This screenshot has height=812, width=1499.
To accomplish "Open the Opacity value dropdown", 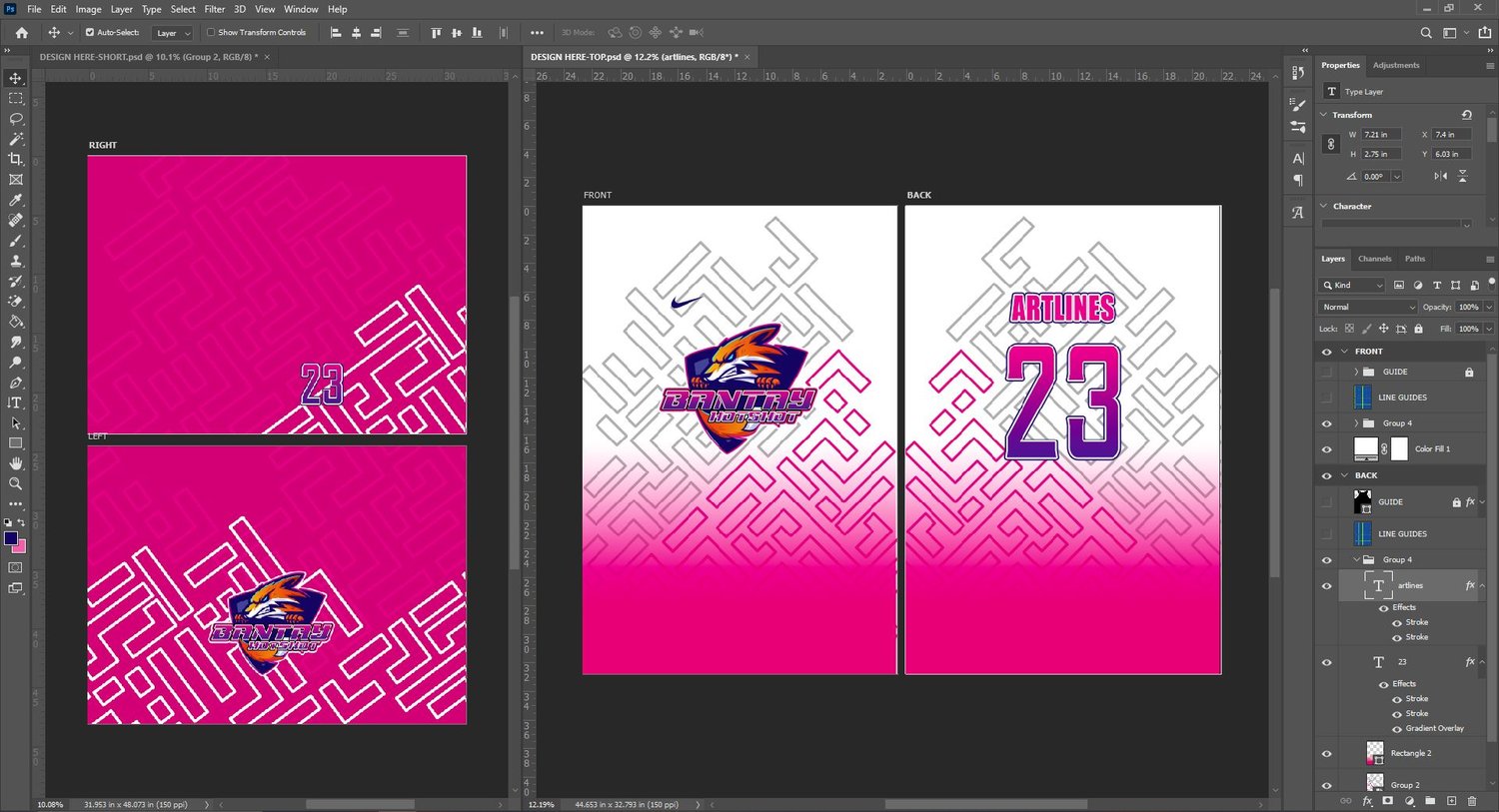I will [1488, 307].
